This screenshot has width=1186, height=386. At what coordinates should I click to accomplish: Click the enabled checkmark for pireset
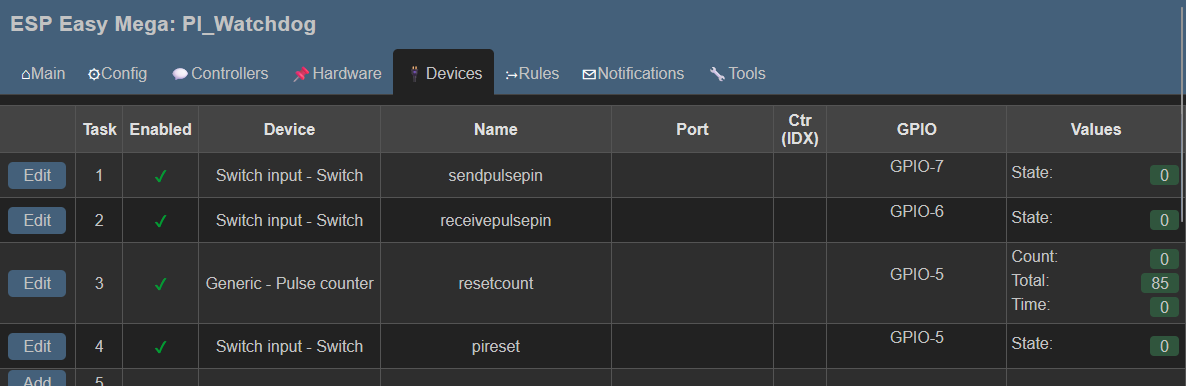point(160,347)
